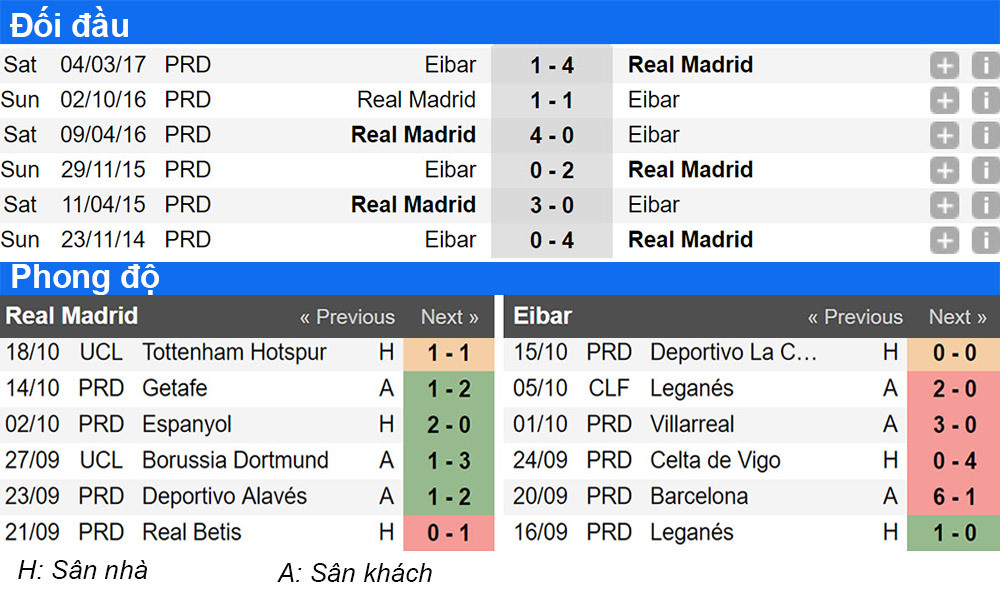1000x591 pixels.
Task: Expand the plus icon on the 29/11/15 match
Action: pyautogui.click(x=944, y=171)
